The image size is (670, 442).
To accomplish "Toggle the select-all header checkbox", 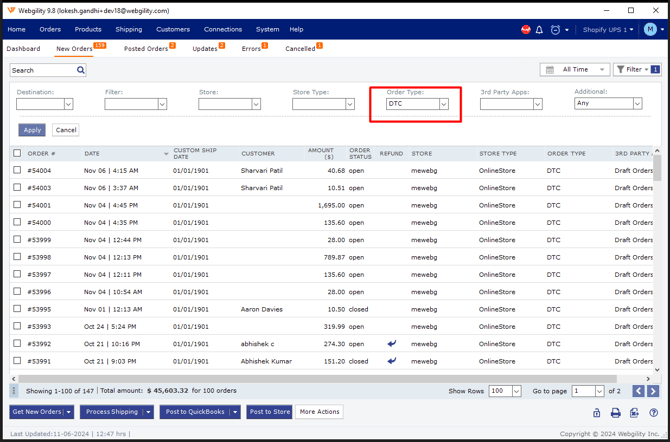I will pos(17,153).
